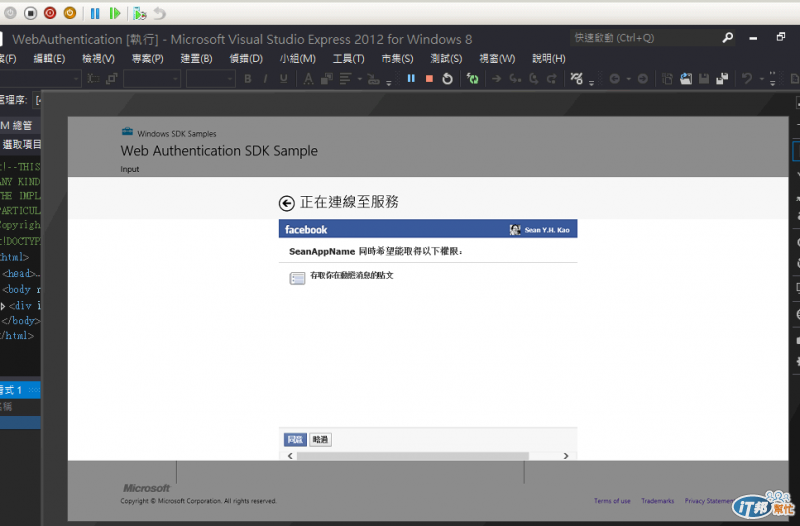800x526 pixels.
Task: Open the 市集(S) menu
Action: click(397, 59)
